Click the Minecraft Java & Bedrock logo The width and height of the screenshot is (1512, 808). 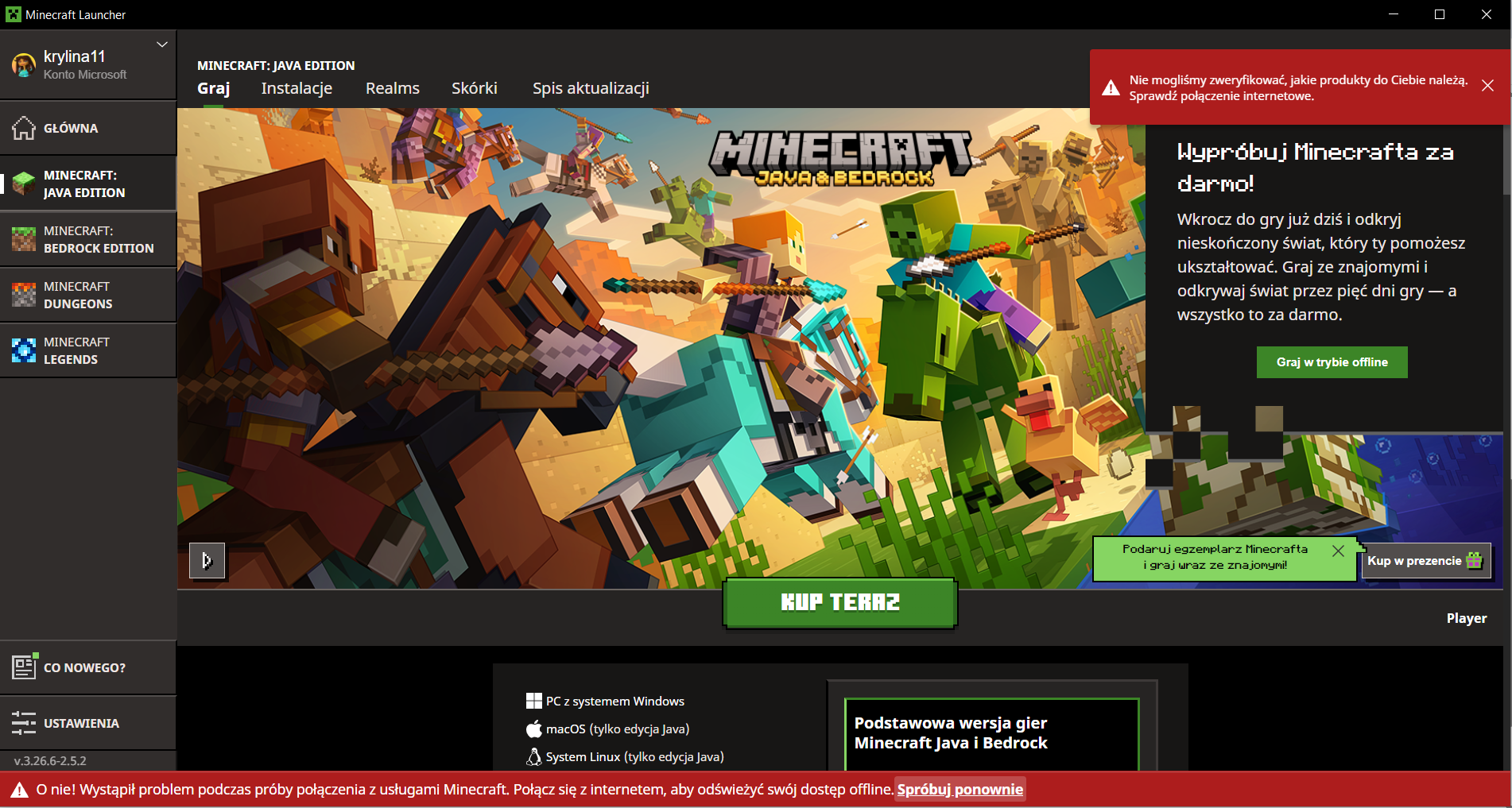pyautogui.click(x=842, y=157)
